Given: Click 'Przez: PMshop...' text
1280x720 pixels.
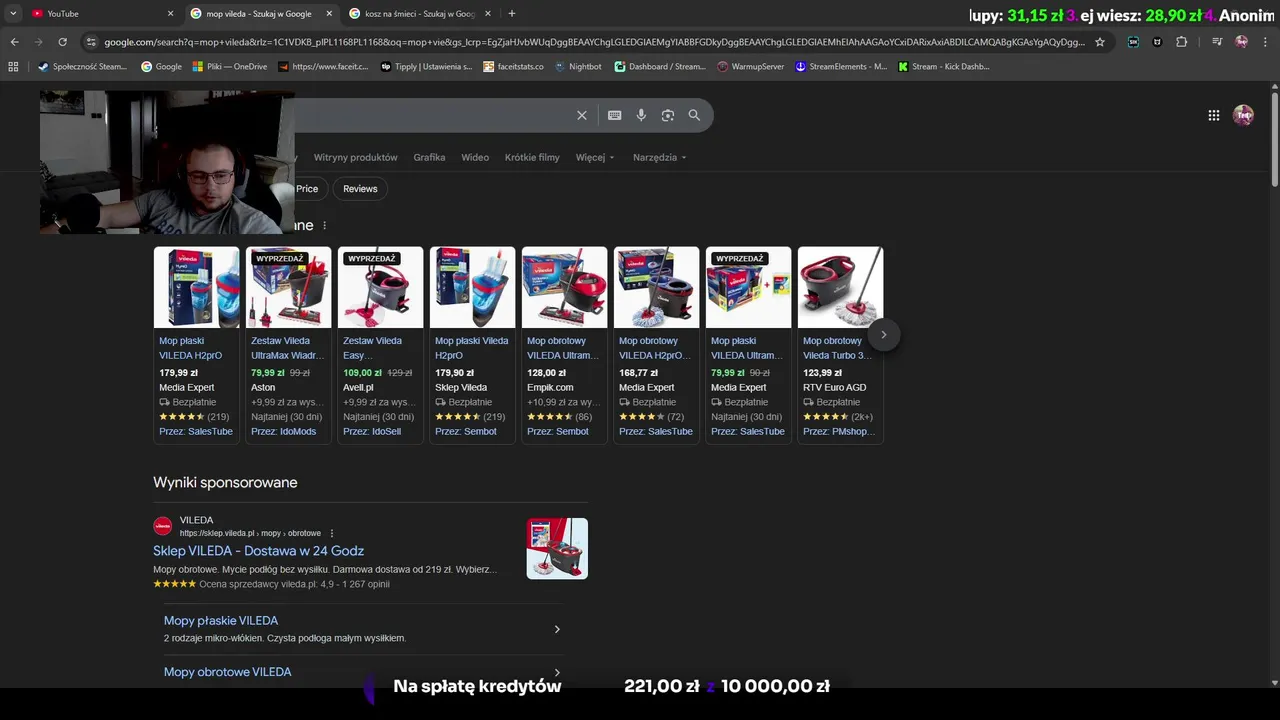Looking at the screenshot, I should coord(839,431).
